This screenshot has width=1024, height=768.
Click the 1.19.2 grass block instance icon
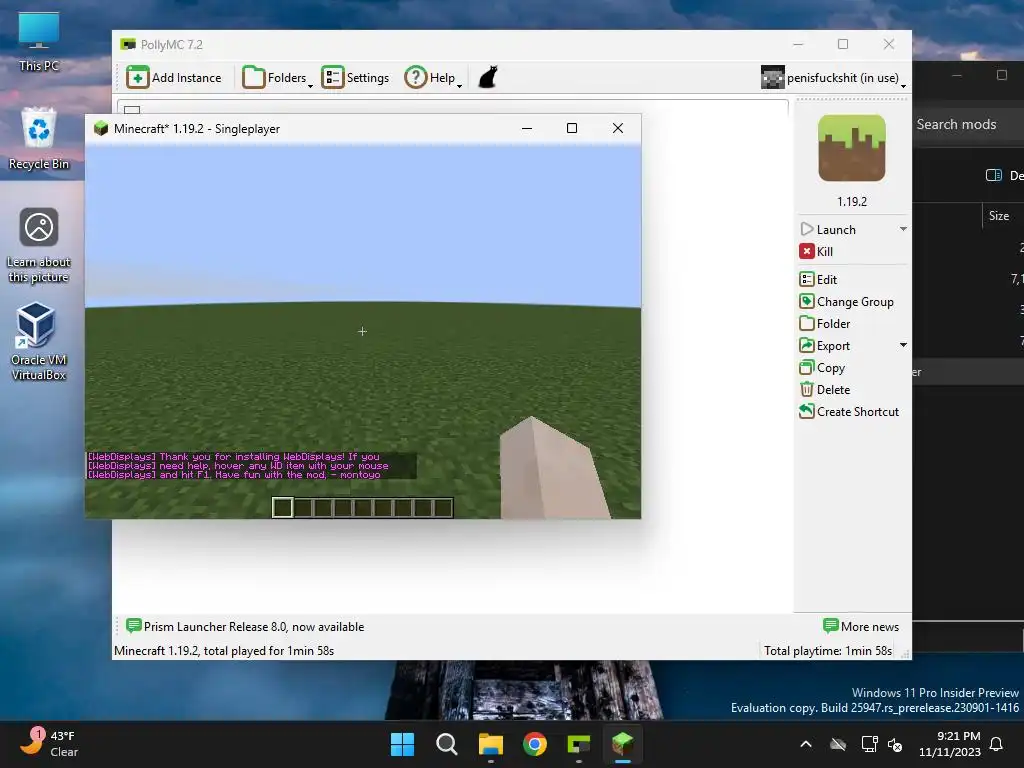click(852, 148)
